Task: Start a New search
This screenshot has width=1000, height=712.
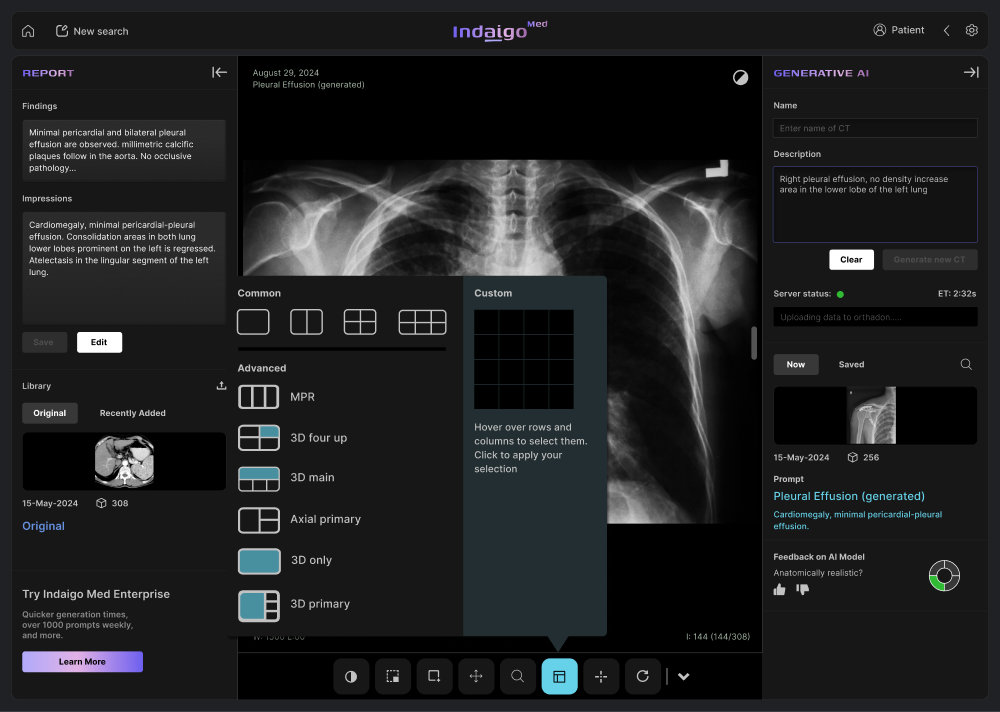Action: 92,31
